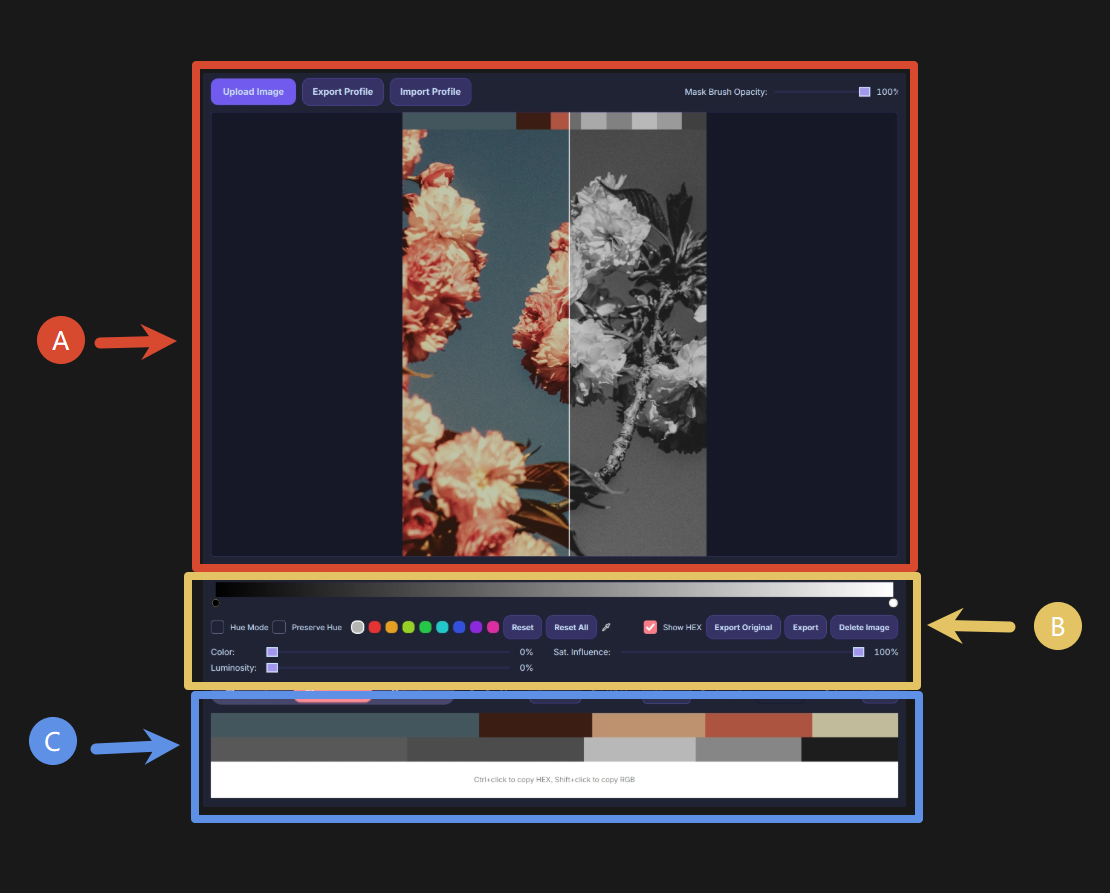Select the blue color dot
1110x893 pixels.
(x=459, y=627)
